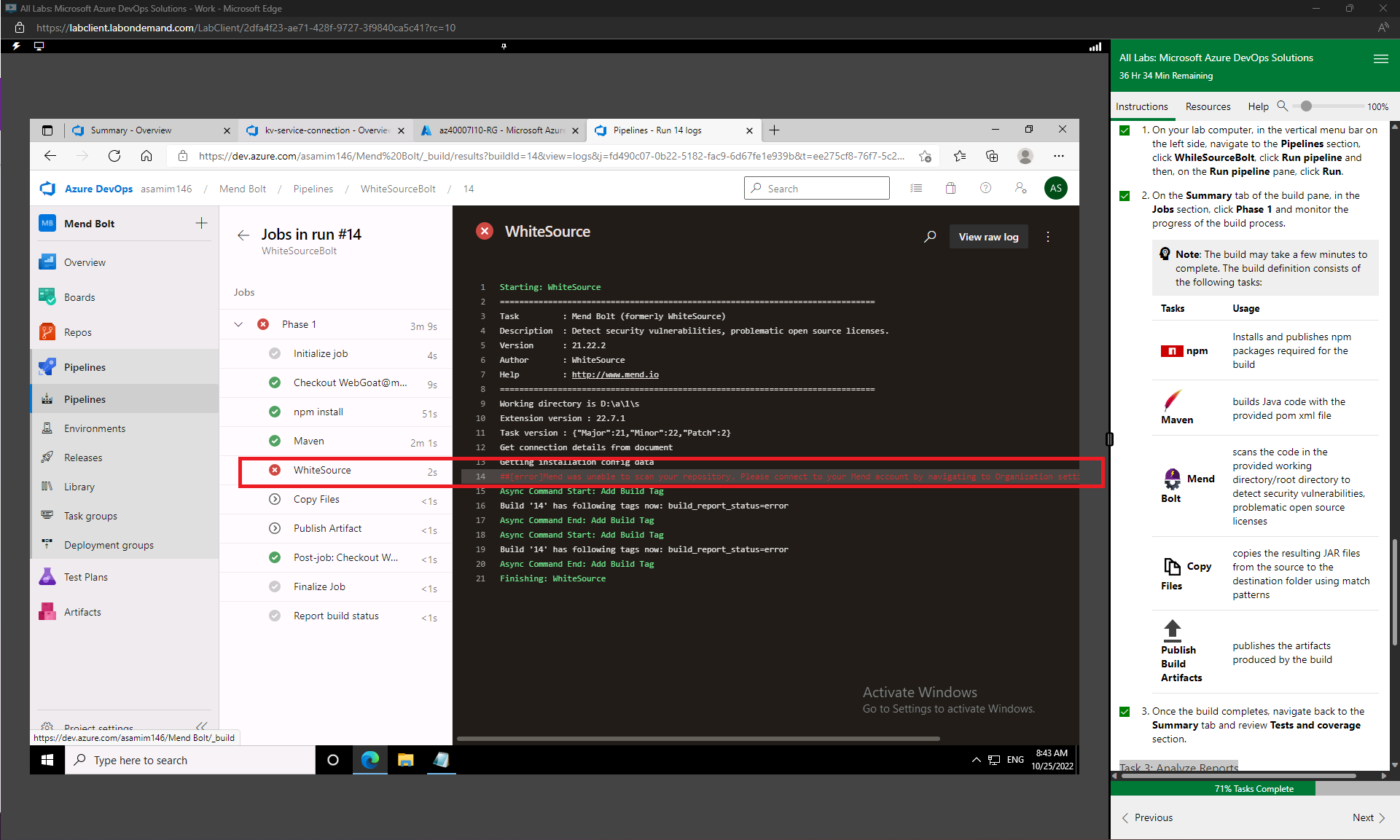Open Boards in the project sidebar
Image resolution: width=1400 pixels, height=840 pixels.
[x=79, y=297]
